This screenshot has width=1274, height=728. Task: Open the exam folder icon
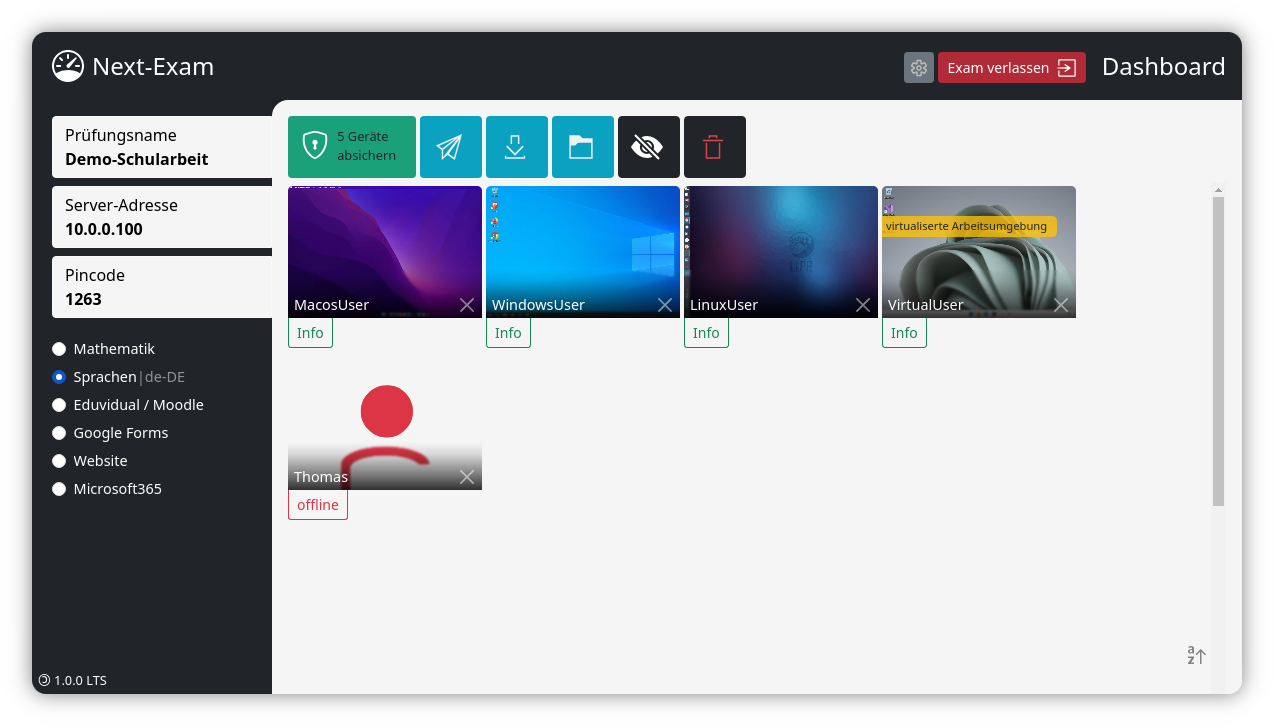[x=582, y=147]
